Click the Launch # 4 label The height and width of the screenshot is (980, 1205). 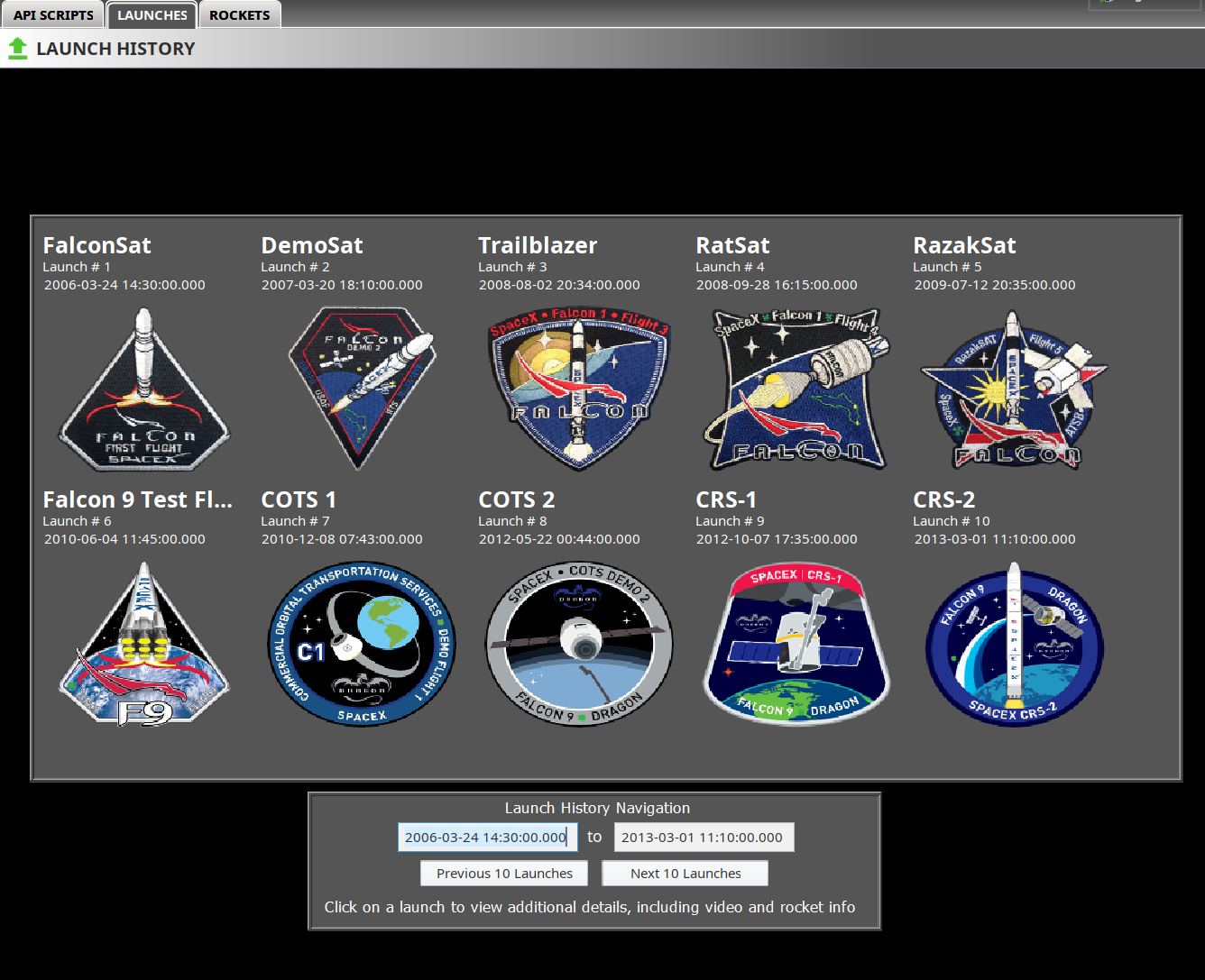click(x=730, y=267)
